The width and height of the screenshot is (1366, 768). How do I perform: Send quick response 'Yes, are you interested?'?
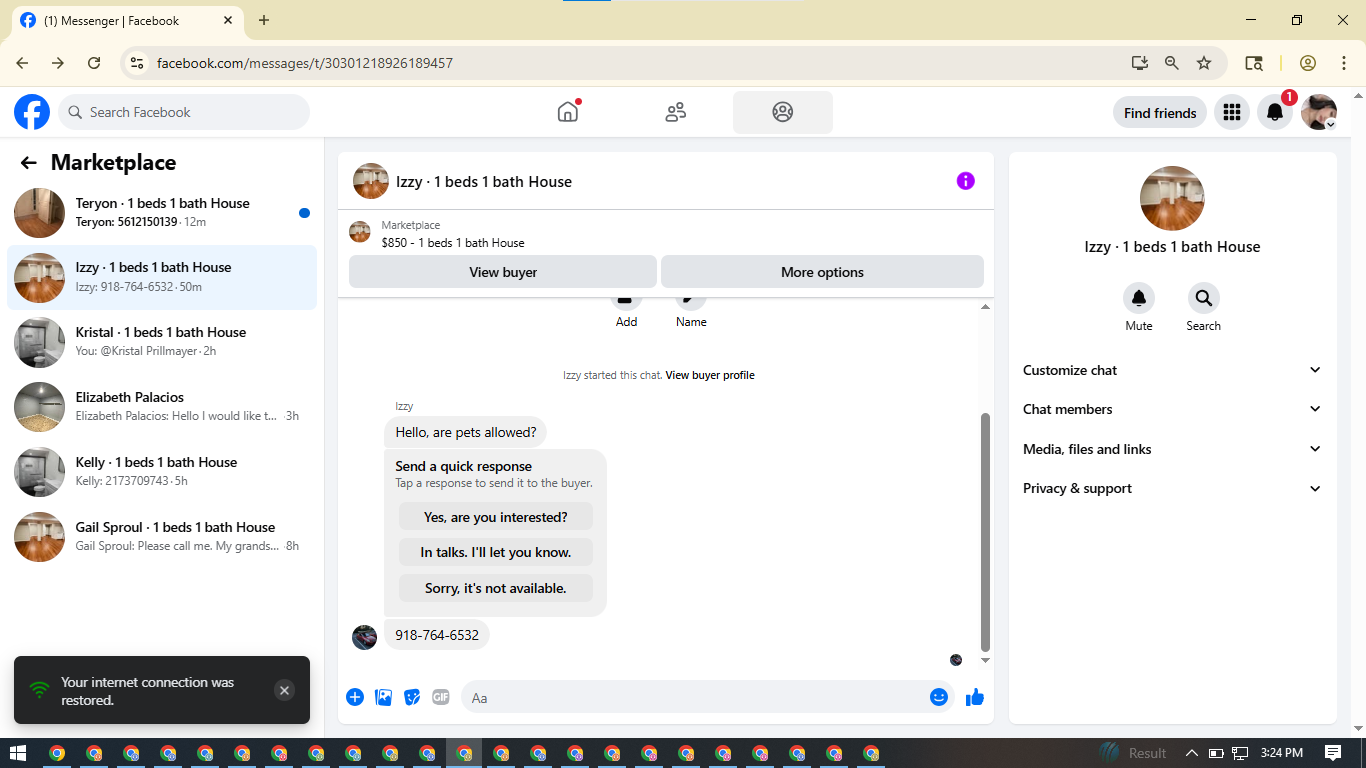click(x=496, y=517)
